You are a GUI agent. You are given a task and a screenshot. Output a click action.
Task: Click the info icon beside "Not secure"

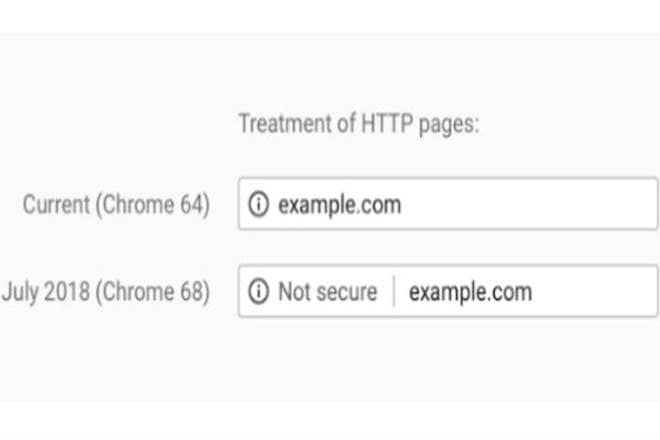[259, 292]
